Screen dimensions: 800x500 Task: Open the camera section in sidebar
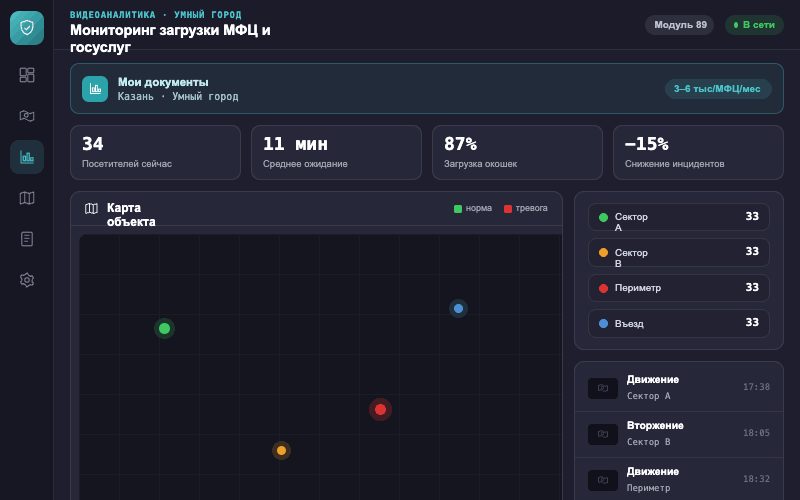pos(27,116)
